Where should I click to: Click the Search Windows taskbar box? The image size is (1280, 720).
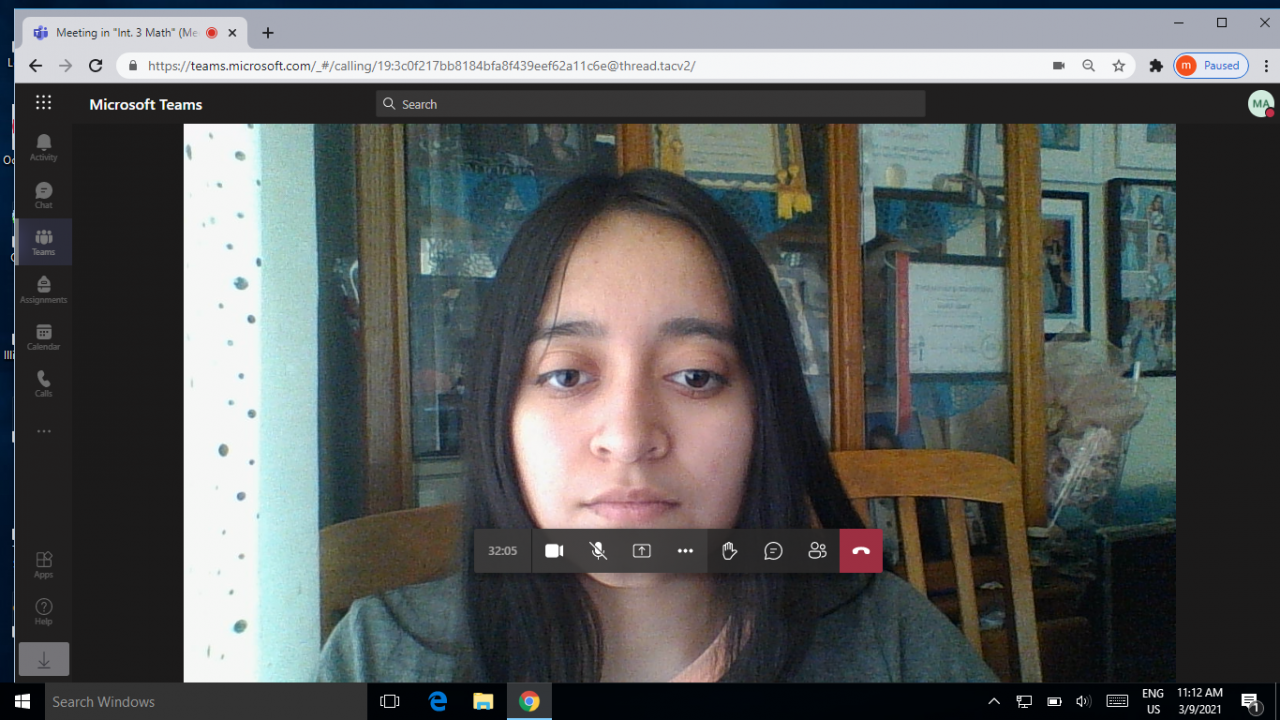207,701
